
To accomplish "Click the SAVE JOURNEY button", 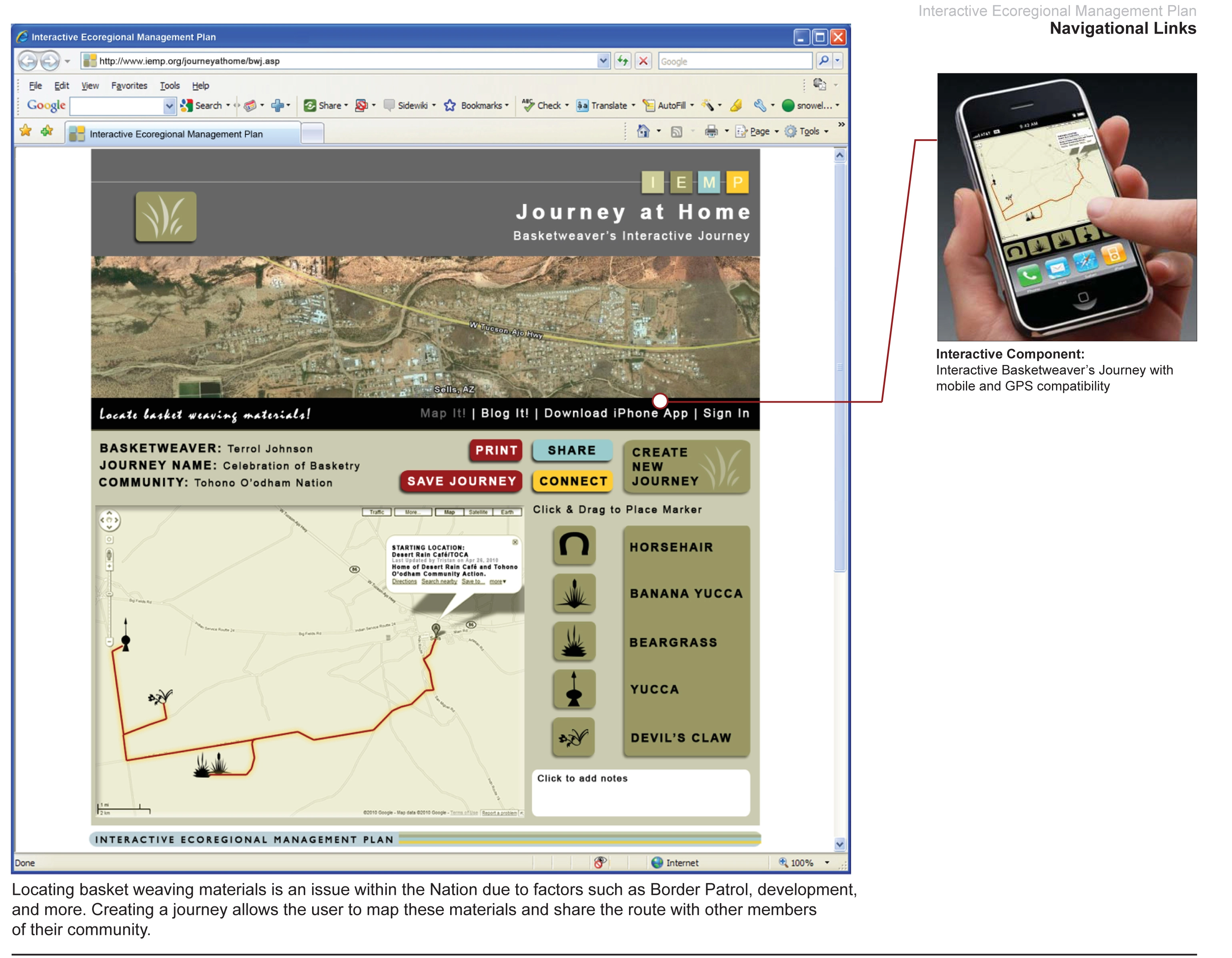I will (x=461, y=481).
